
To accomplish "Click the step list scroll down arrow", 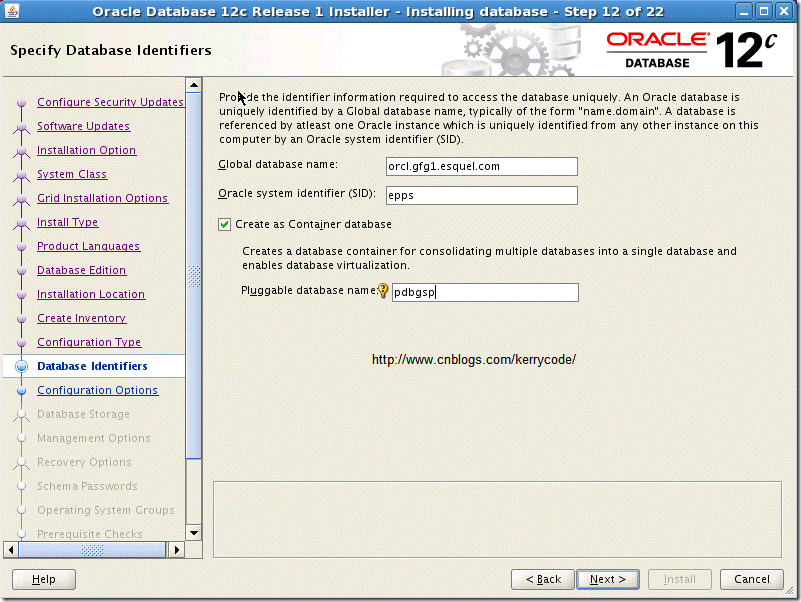I will (194, 533).
